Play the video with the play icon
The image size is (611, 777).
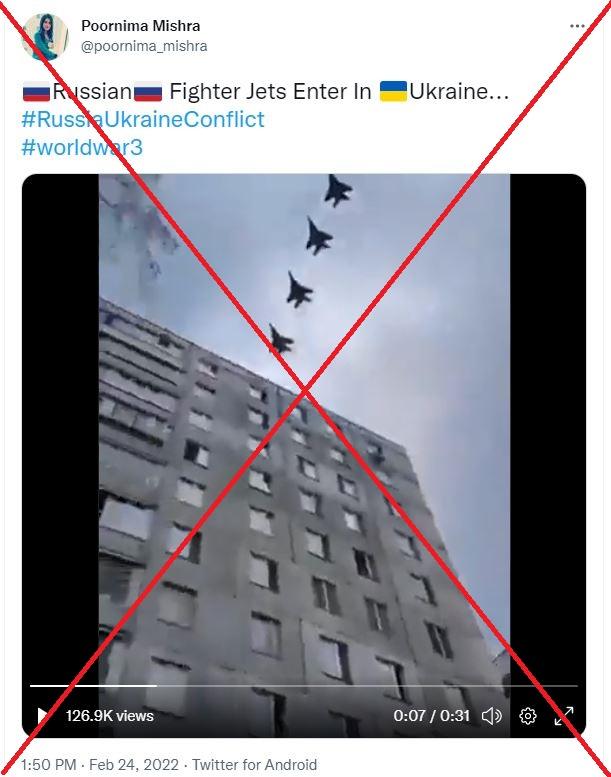pyautogui.click(x=42, y=716)
